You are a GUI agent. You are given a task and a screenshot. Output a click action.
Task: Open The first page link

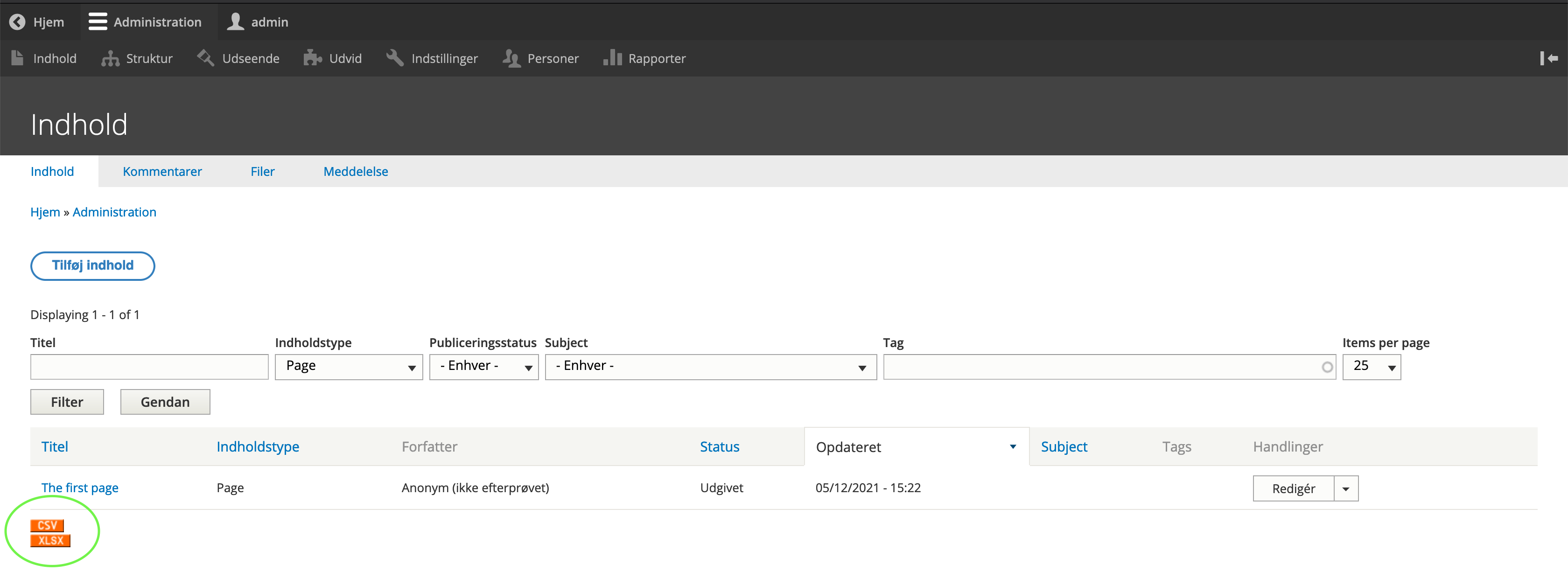80,487
